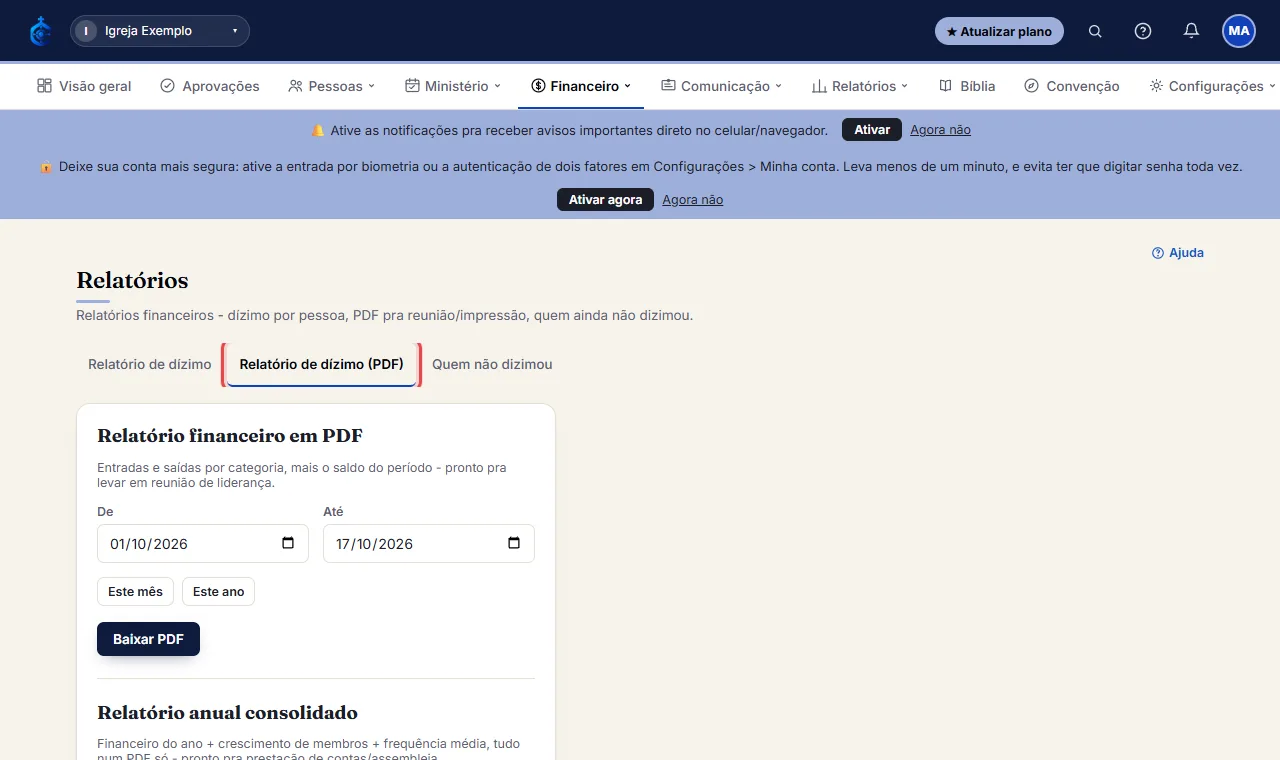Viewport: 1280px width, 760px height.
Task: Click the Aprovações checkmark icon
Action: tap(167, 86)
